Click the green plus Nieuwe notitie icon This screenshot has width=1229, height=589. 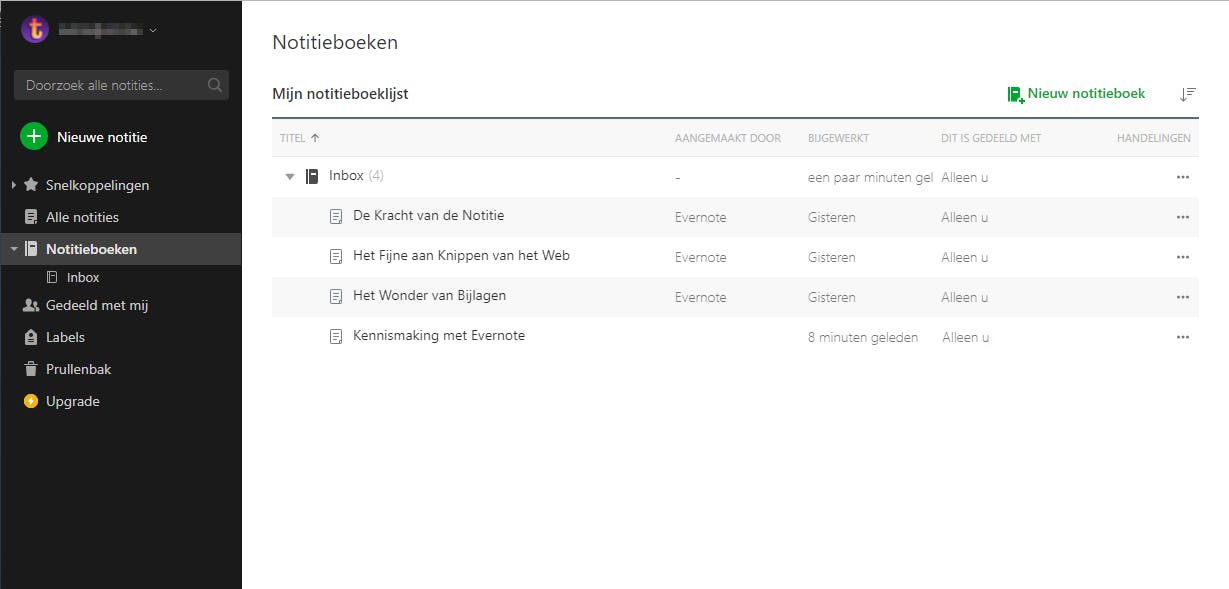34,137
